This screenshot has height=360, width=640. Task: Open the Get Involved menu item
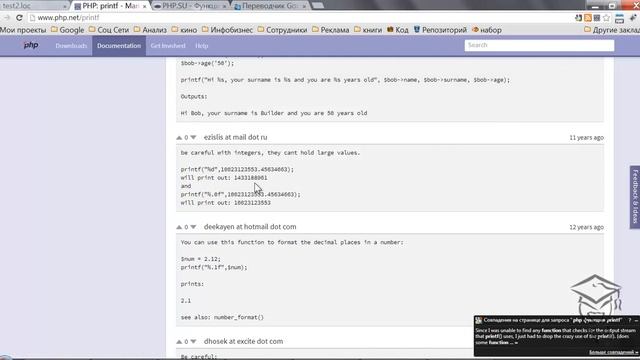[x=168, y=46]
